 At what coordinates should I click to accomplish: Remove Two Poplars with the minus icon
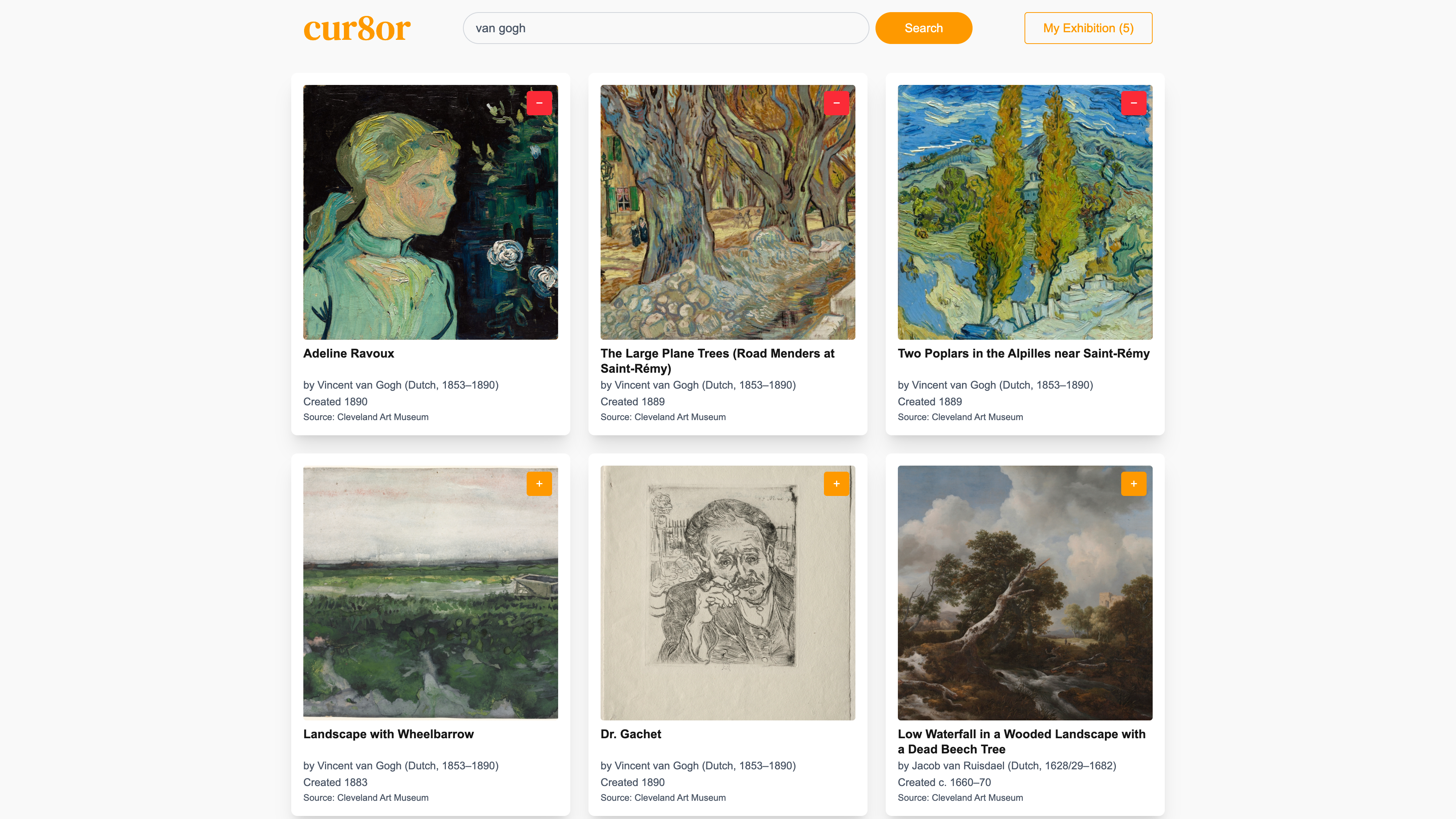click(1134, 103)
